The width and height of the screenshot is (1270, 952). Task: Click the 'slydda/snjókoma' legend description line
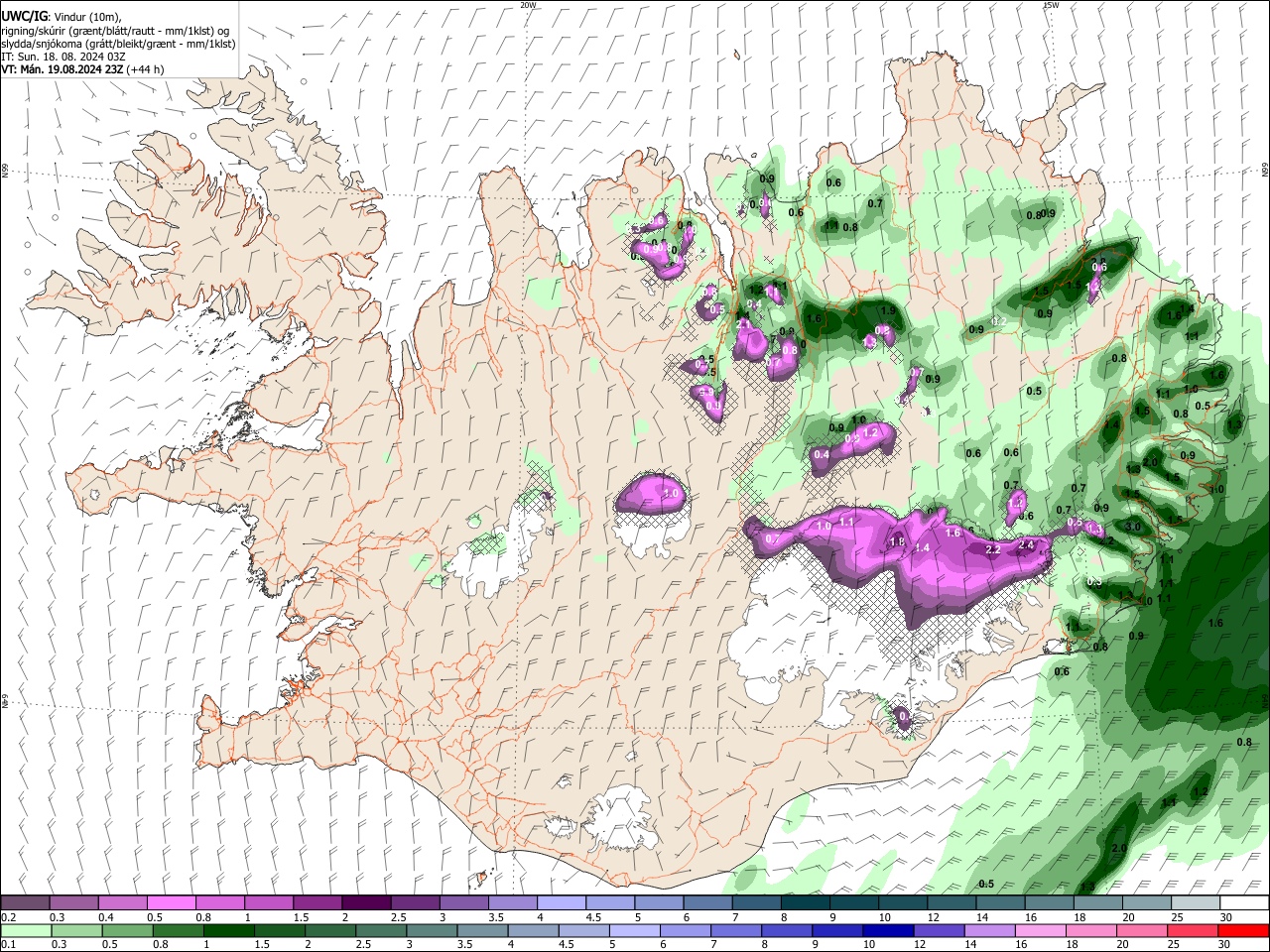pos(118,44)
